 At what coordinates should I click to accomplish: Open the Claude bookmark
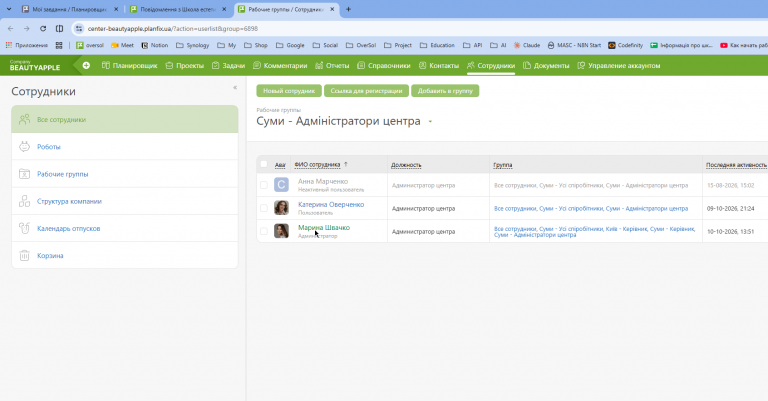(527, 45)
